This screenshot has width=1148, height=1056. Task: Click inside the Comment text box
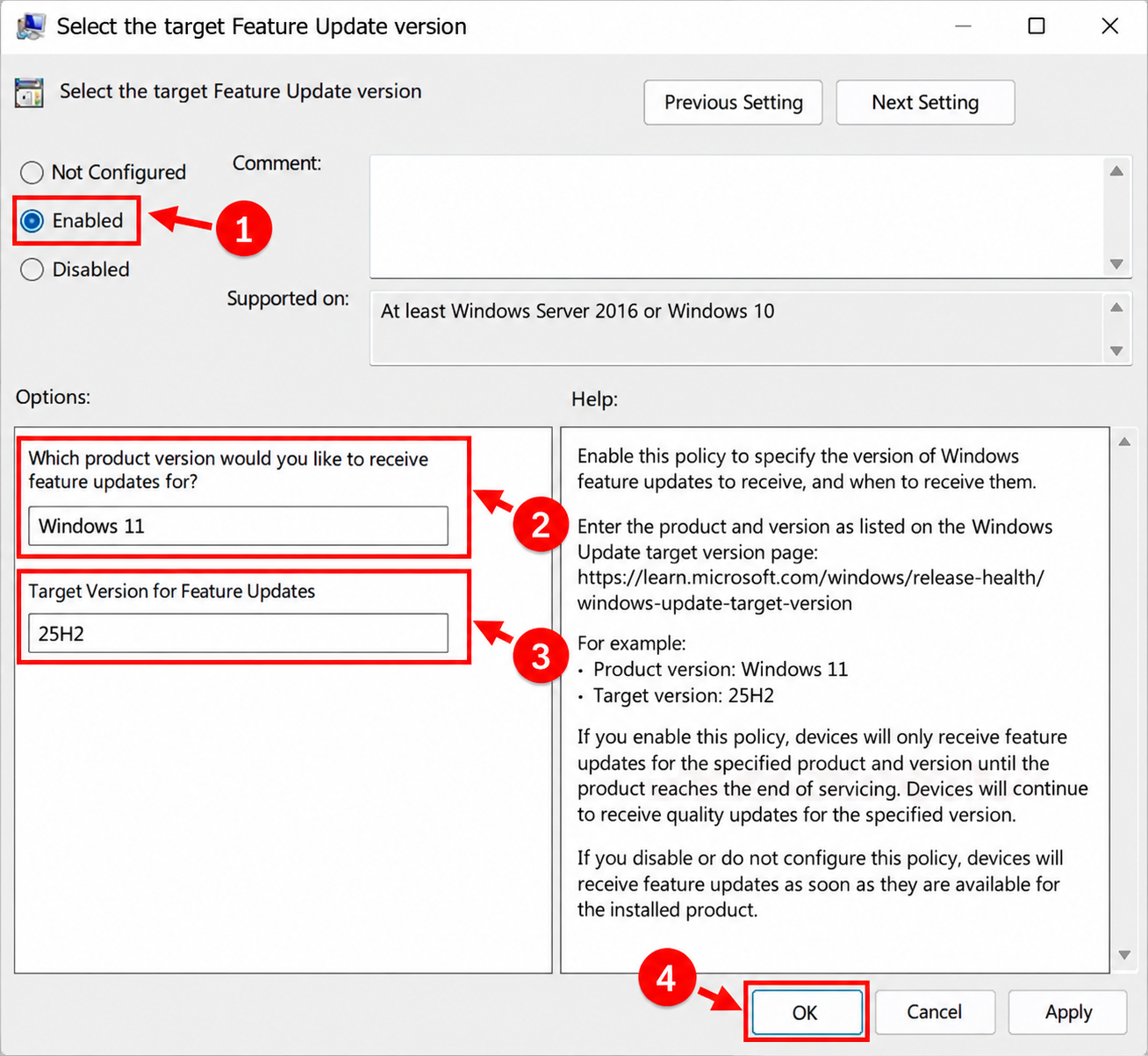click(735, 217)
